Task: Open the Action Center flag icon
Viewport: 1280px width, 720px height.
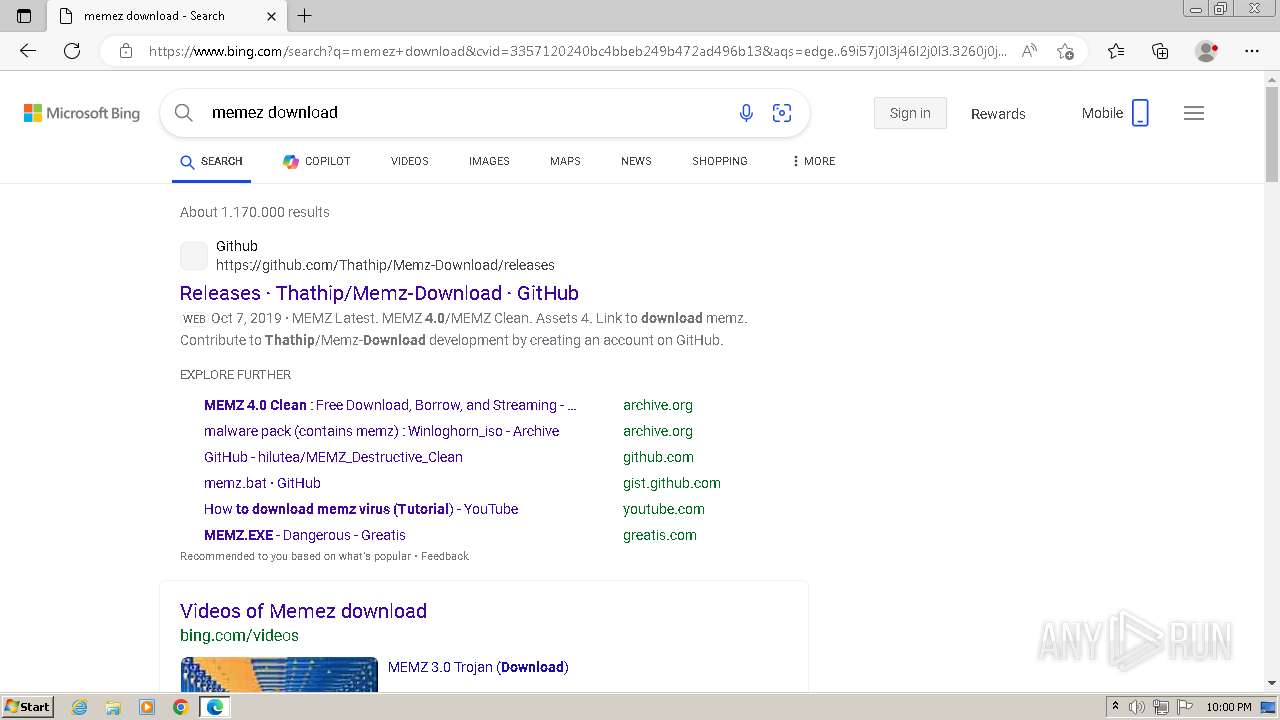Action: pyautogui.click(x=1185, y=707)
